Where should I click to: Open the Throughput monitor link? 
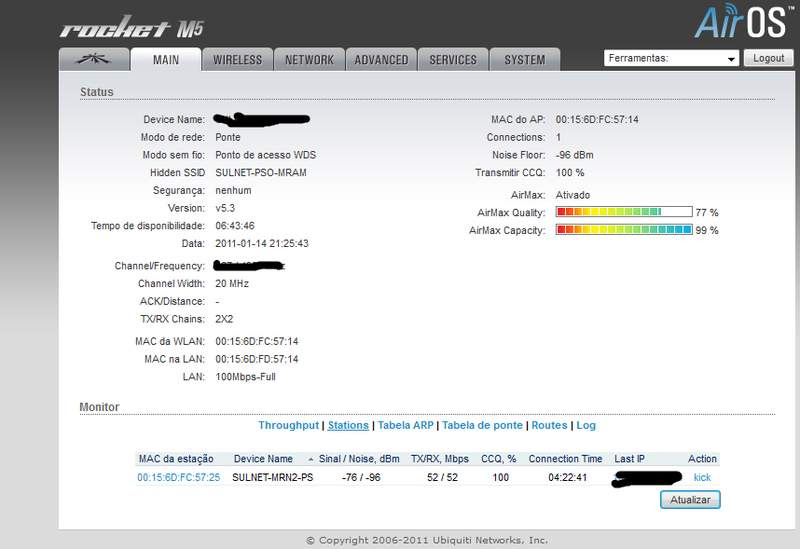tap(288, 425)
